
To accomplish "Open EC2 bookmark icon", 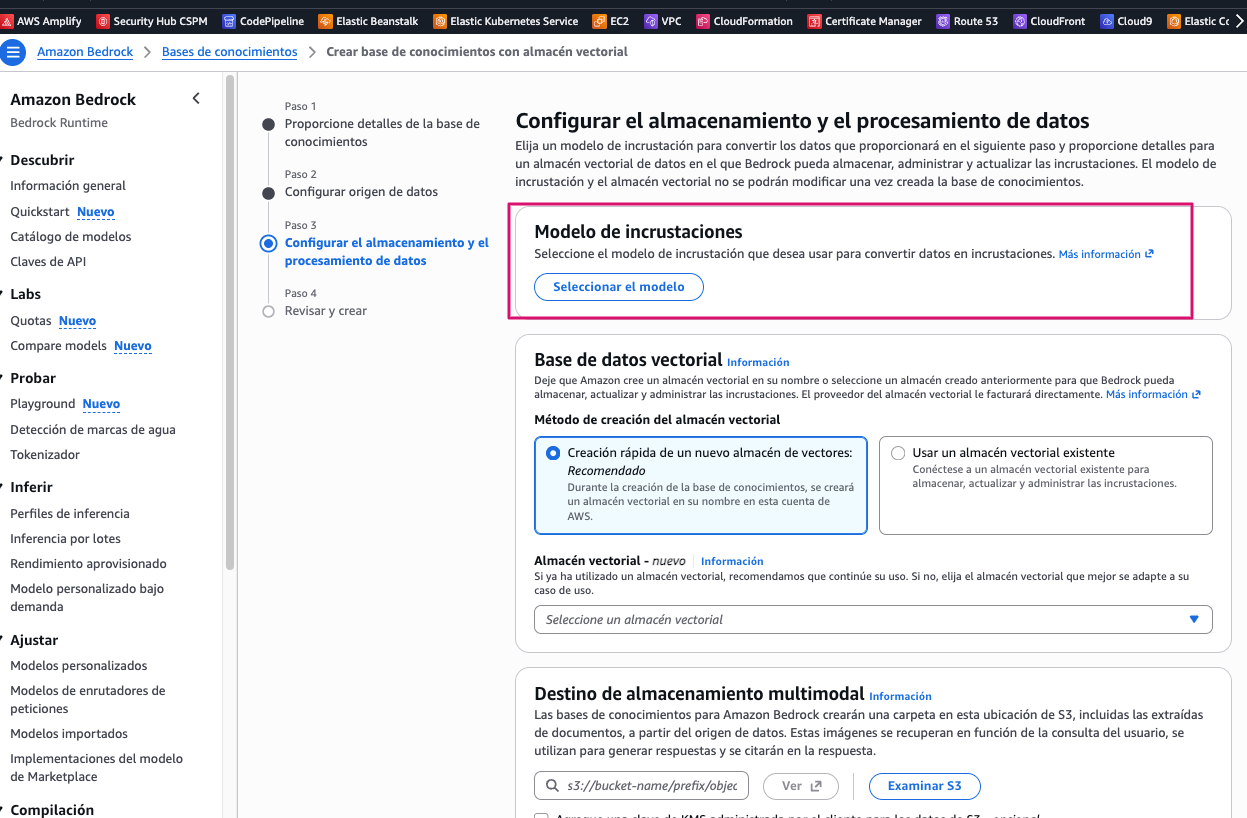I will click(x=599, y=21).
